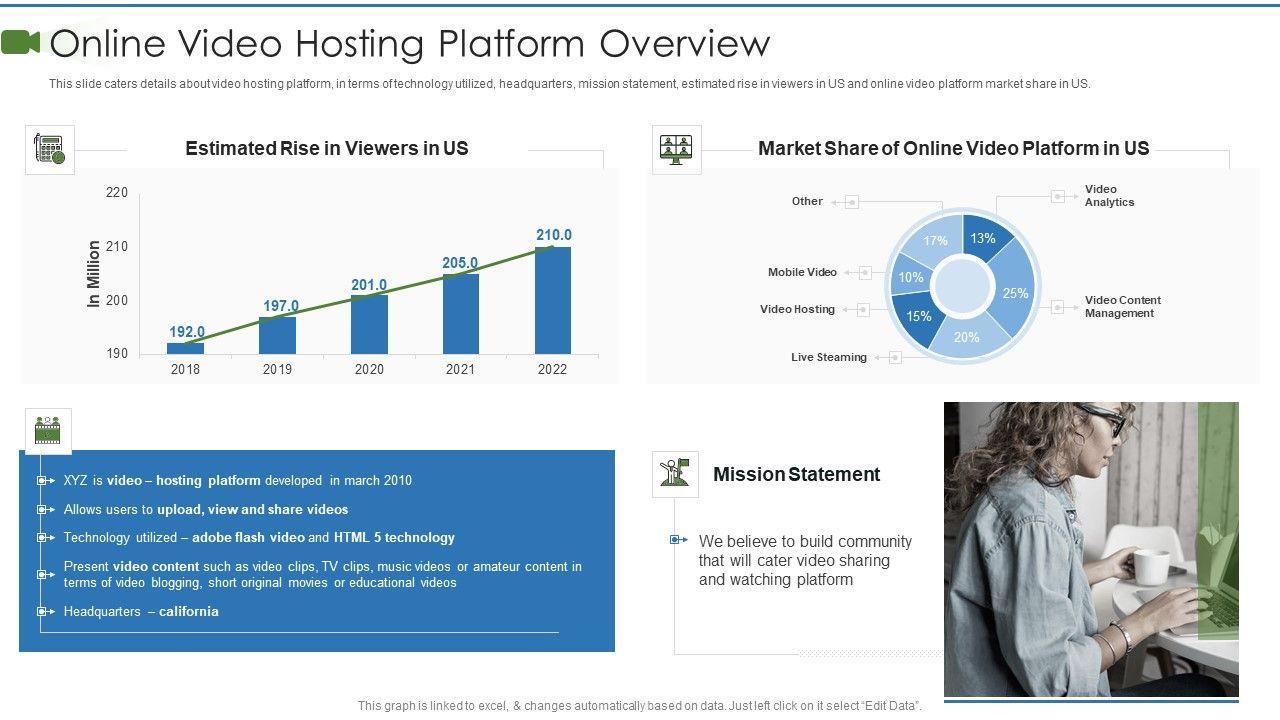Click the telephone calculator icon beside viewers chart

point(49,149)
